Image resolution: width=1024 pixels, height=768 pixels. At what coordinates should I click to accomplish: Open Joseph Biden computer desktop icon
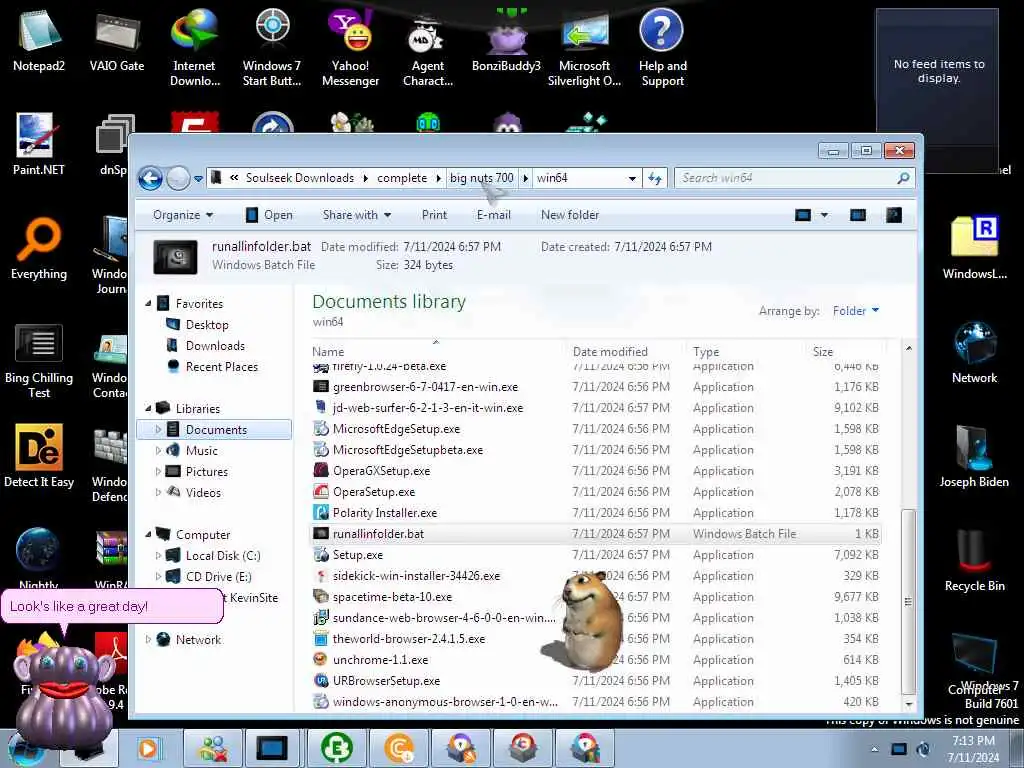(x=974, y=456)
